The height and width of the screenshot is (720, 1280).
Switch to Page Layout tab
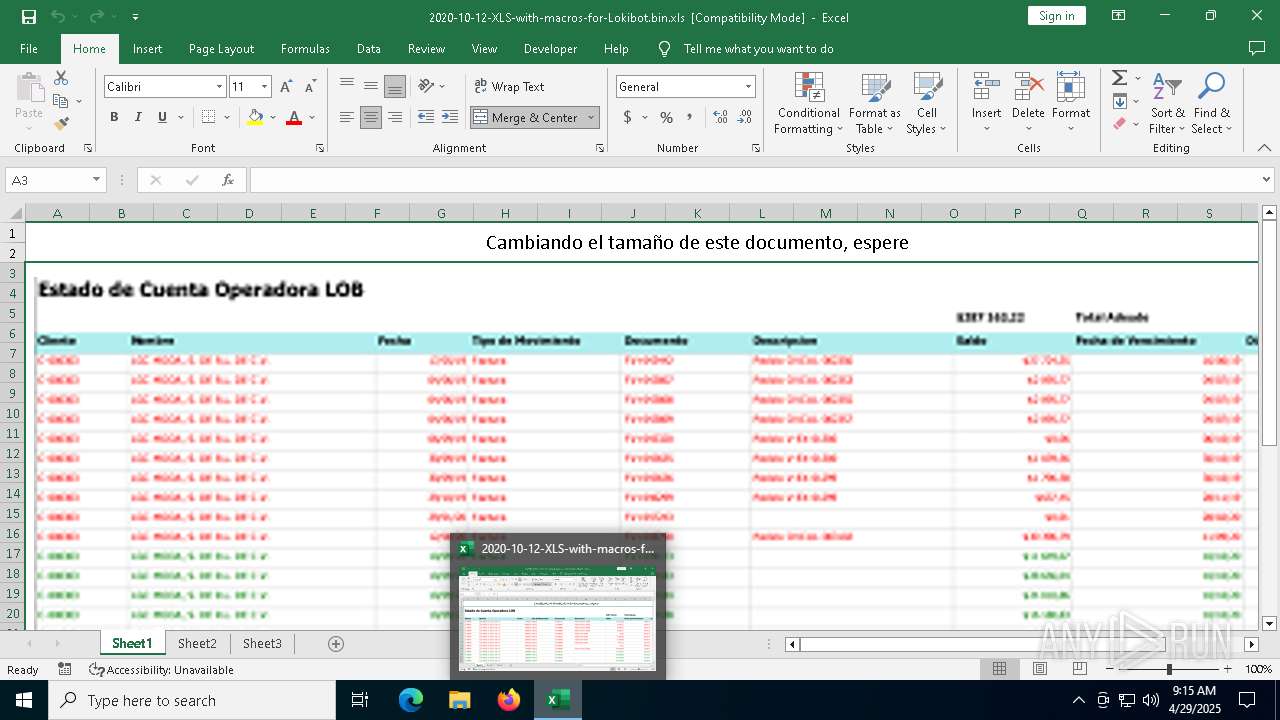[221, 48]
